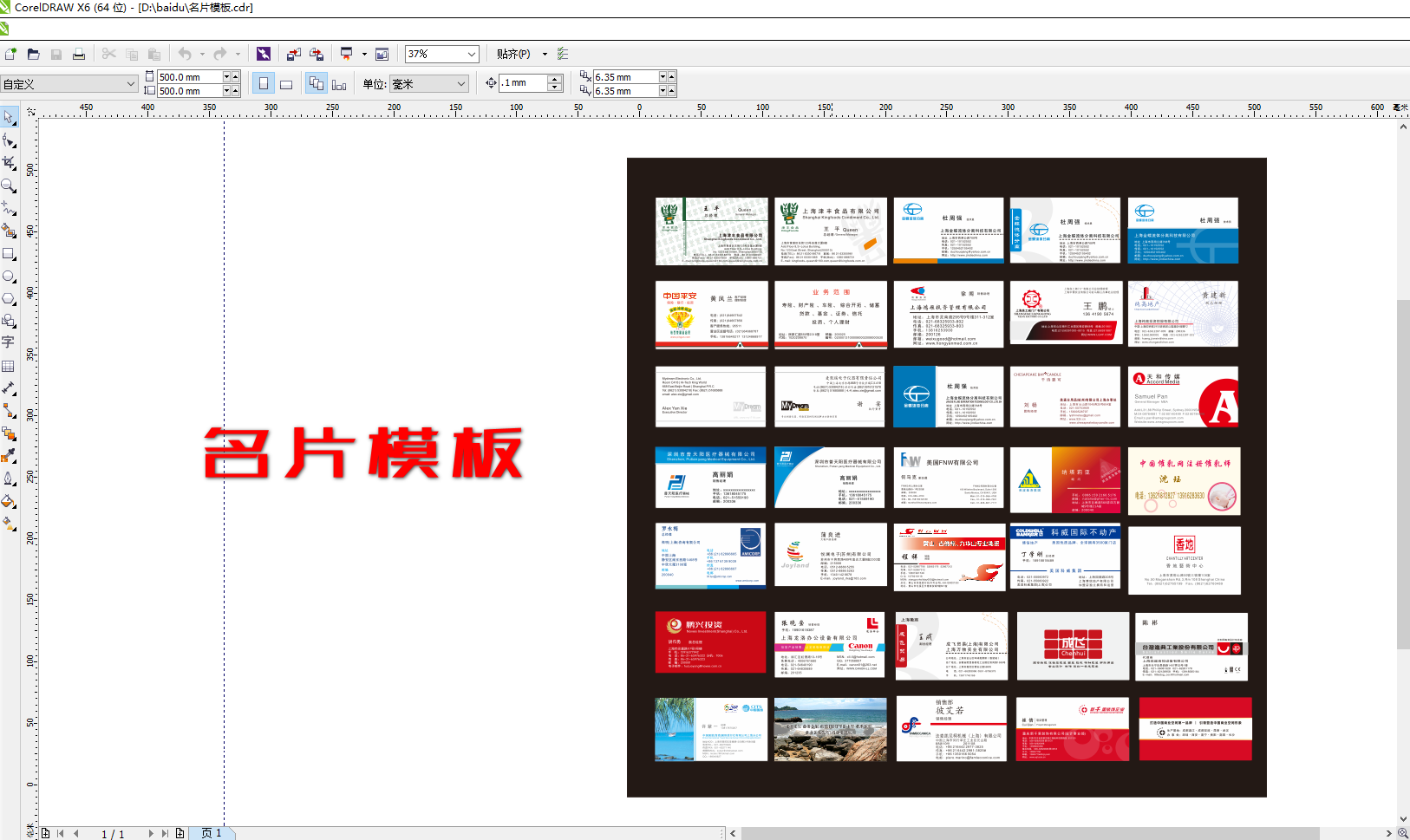Click the Undo arrow icon
Screen dimensions: 1410x840
point(185,54)
